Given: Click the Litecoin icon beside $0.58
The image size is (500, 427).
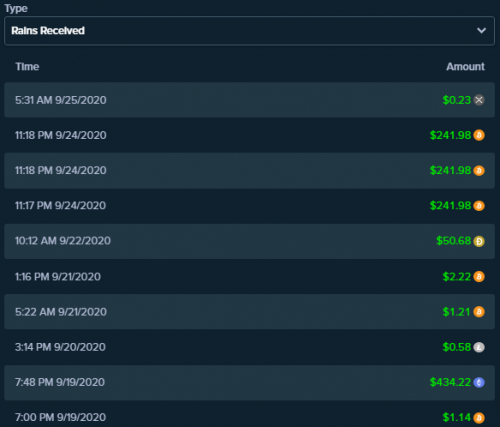Looking at the screenshot, I should [x=479, y=347].
